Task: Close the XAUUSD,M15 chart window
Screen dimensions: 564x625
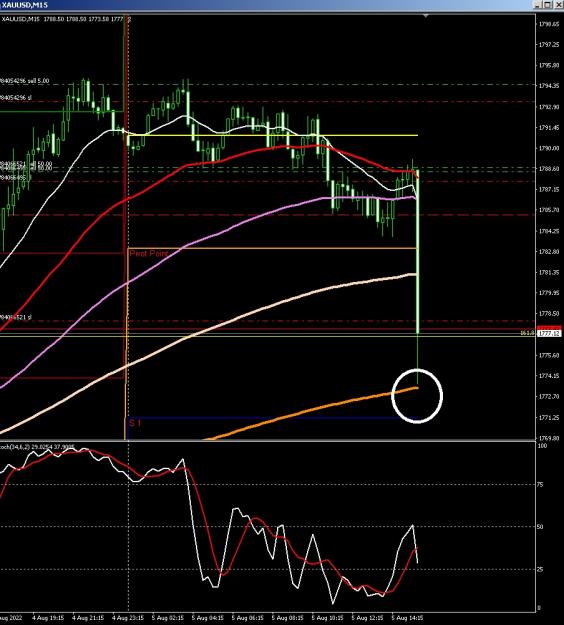Action: pos(558,5)
